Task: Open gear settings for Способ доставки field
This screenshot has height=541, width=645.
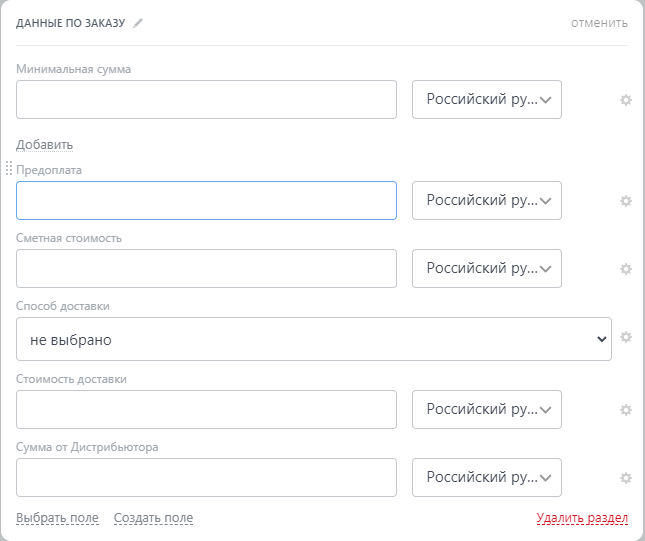Action: pyautogui.click(x=626, y=337)
